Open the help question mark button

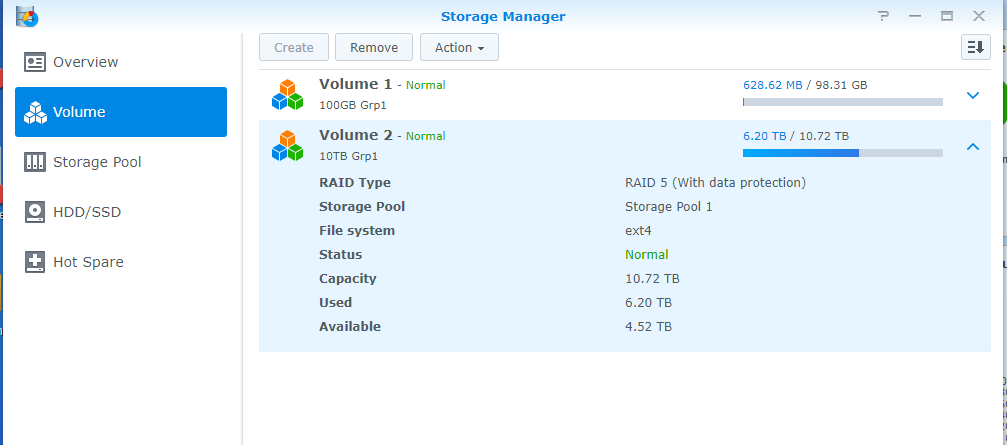(x=883, y=16)
